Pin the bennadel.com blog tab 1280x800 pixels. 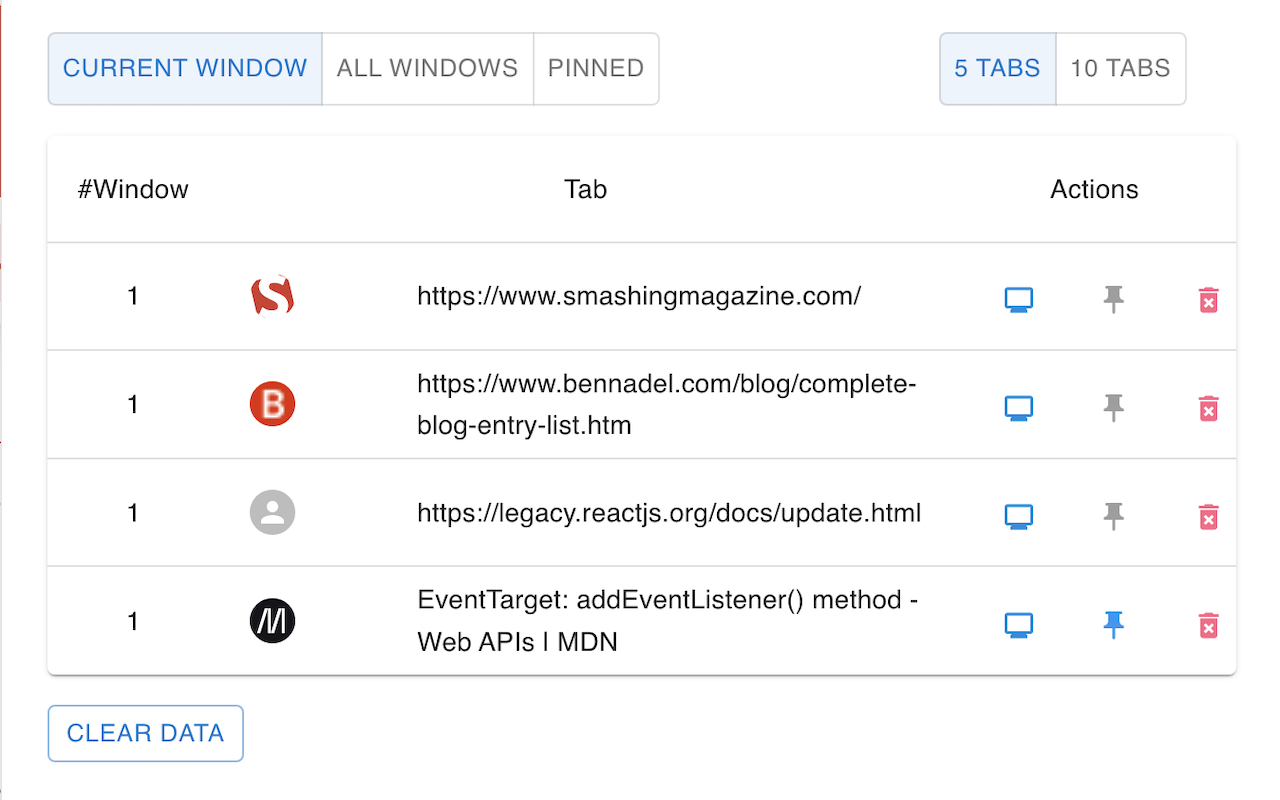pyautogui.click(x=1113, y=408)
